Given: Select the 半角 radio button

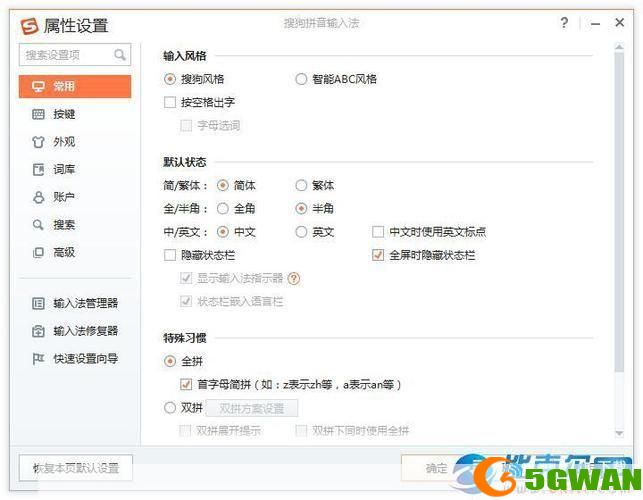Looking at the screenshot, I should click(x=301, y=209).
